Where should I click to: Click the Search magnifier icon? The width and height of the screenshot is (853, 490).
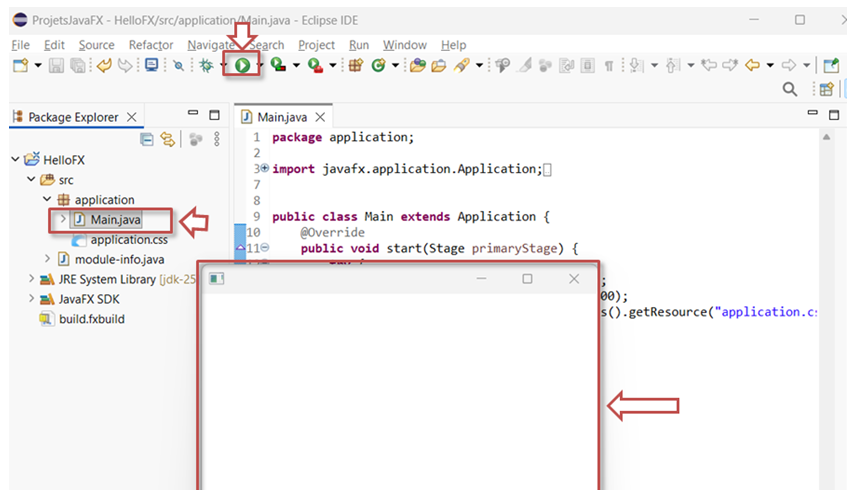(x=789, y=90)
